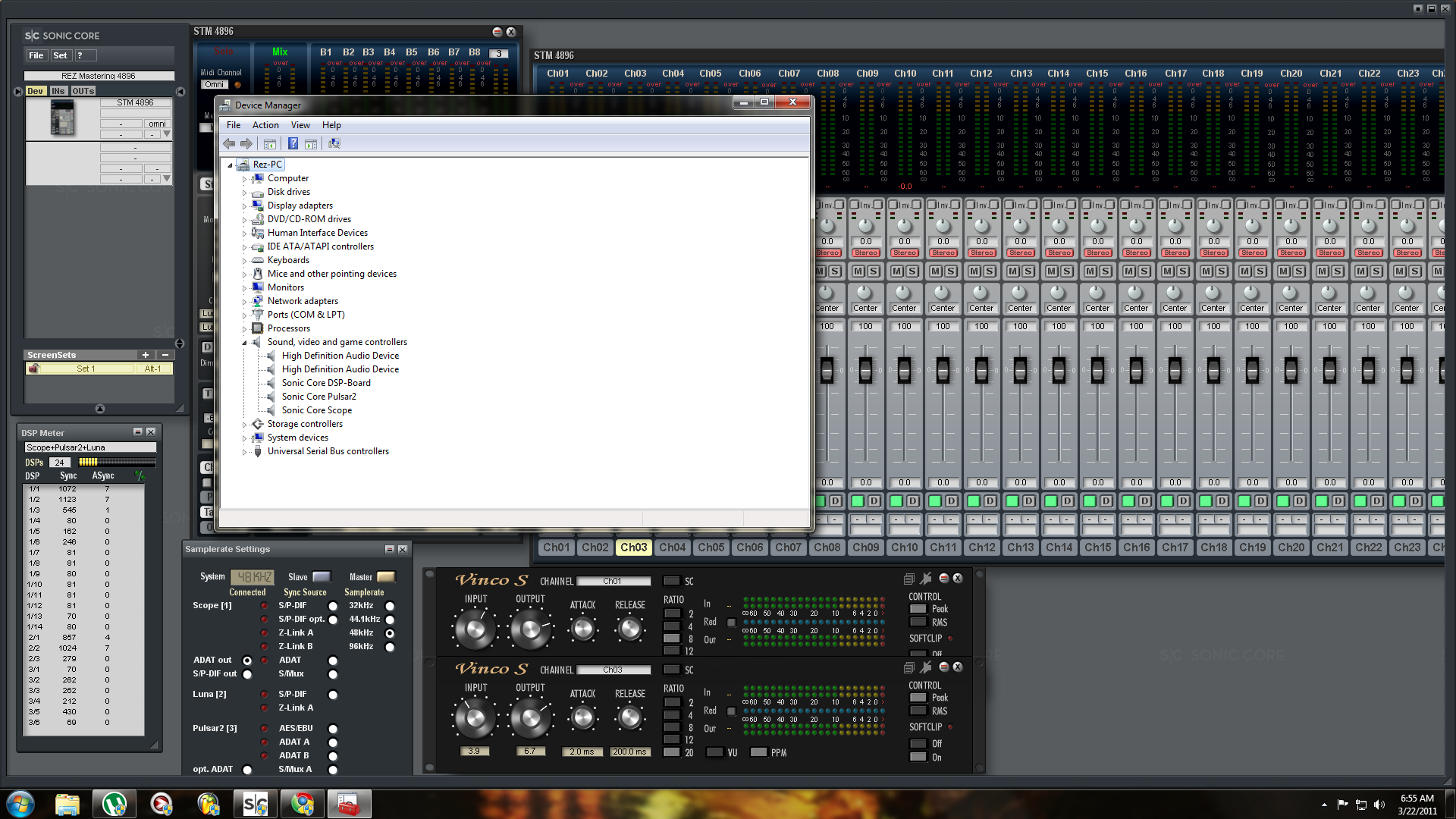Image resolution: width=1456 pixels, height=819 pixels.
Task: Go forward in Device Manager toolbar
Action: (x=246, y=143)
